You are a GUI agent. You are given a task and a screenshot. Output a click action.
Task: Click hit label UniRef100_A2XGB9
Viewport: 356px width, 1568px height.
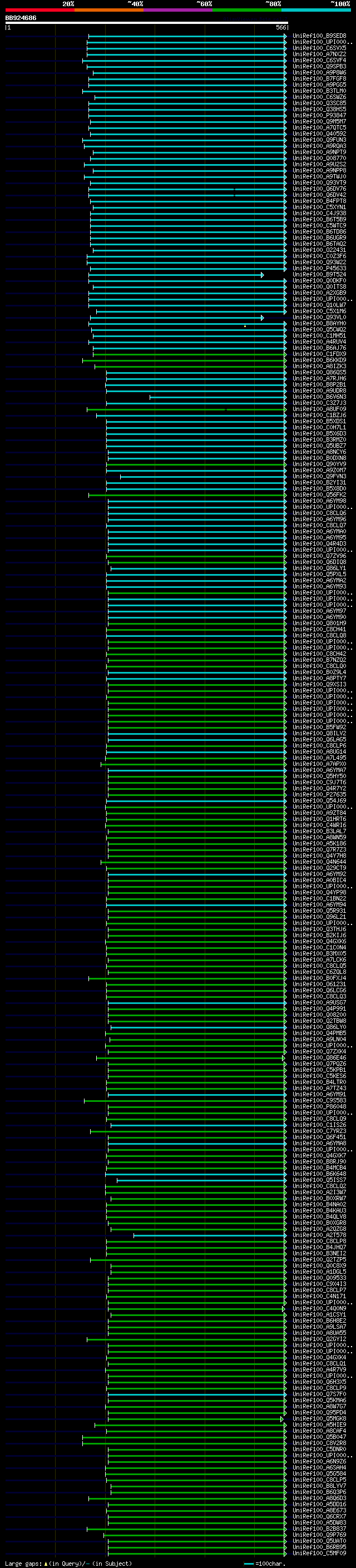[x=319, y=293]
